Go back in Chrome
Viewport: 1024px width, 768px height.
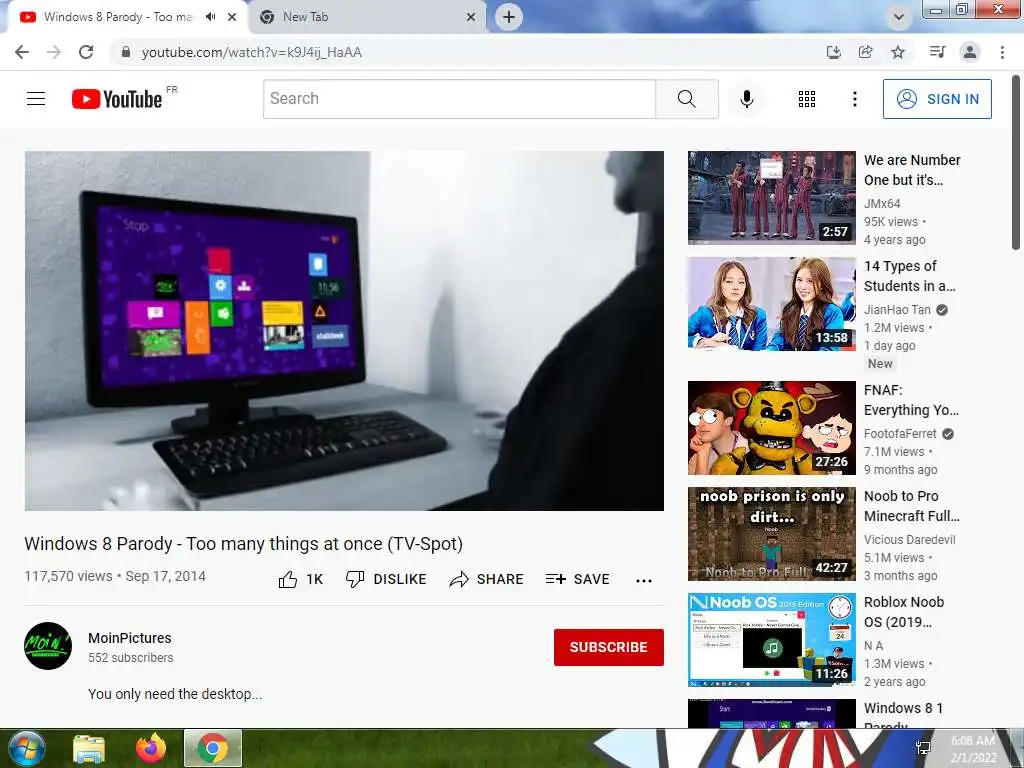pyautogui.click(x=22, y=52)
